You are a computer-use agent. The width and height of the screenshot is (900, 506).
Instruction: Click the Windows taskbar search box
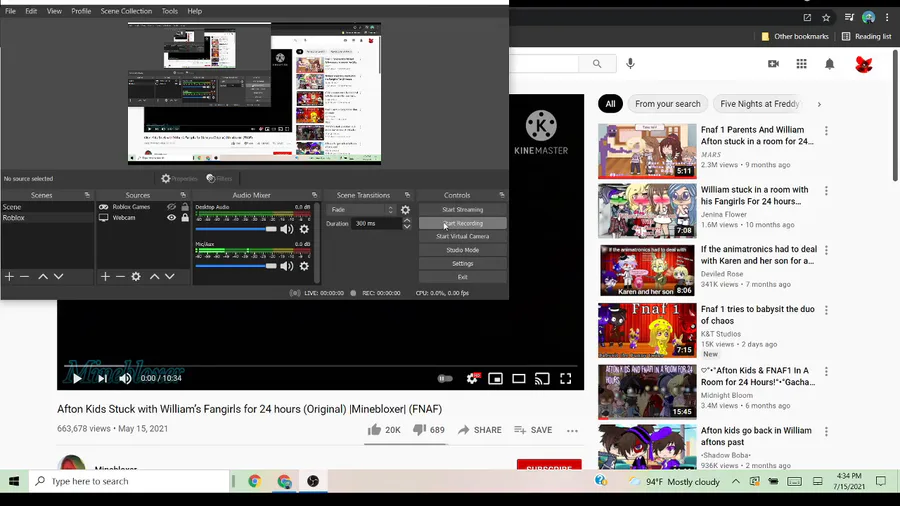click(129, 481)
